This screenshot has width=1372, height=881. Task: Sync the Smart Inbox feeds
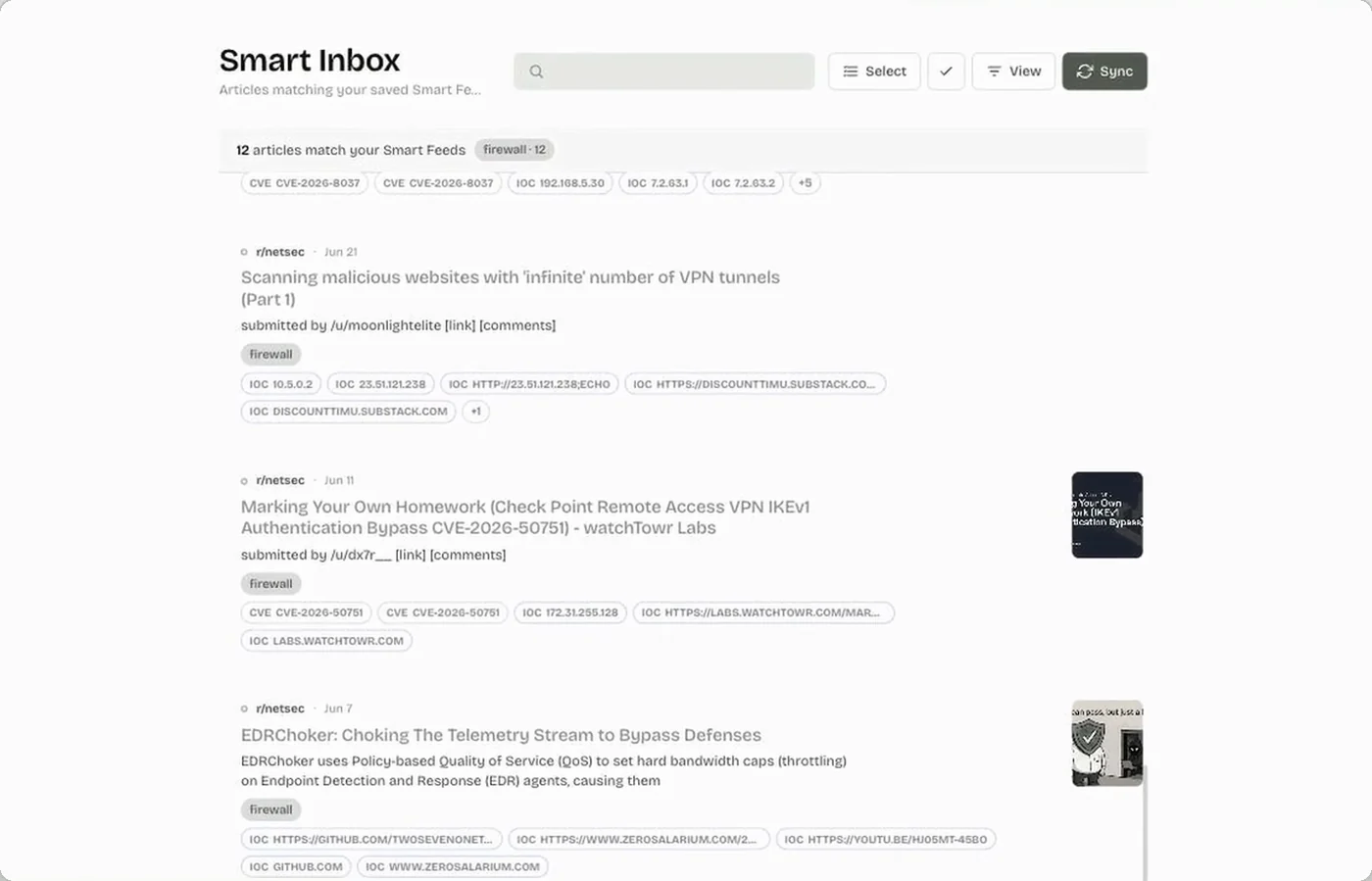coord(1104,72)
